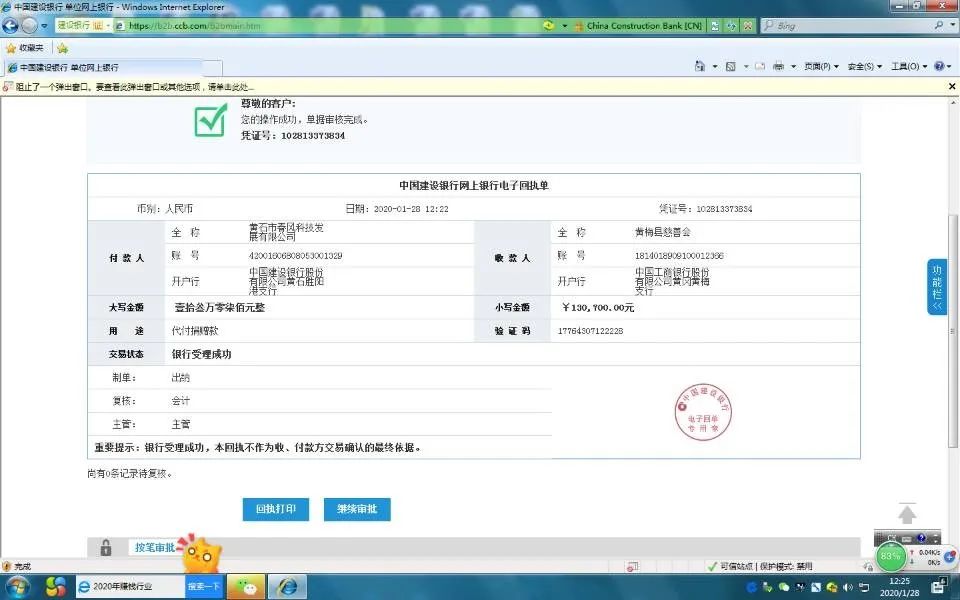Click the browser Back arrow button
This screenshot has width=960, height=600.
pos(10,26)
